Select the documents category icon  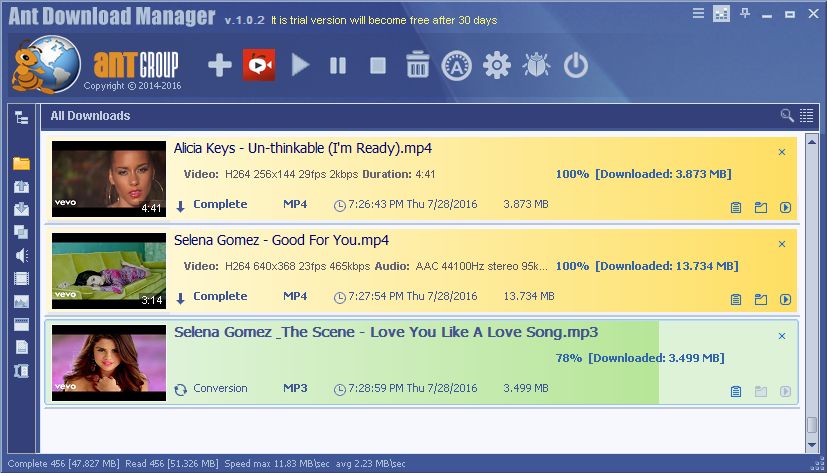coord(22,347)
